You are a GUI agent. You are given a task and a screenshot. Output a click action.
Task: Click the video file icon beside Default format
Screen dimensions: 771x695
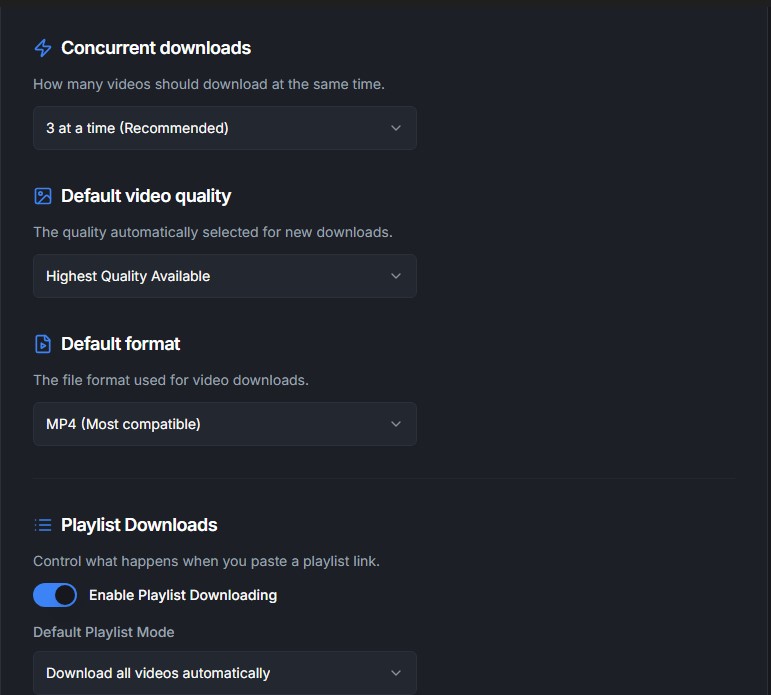tap(43, 344)
